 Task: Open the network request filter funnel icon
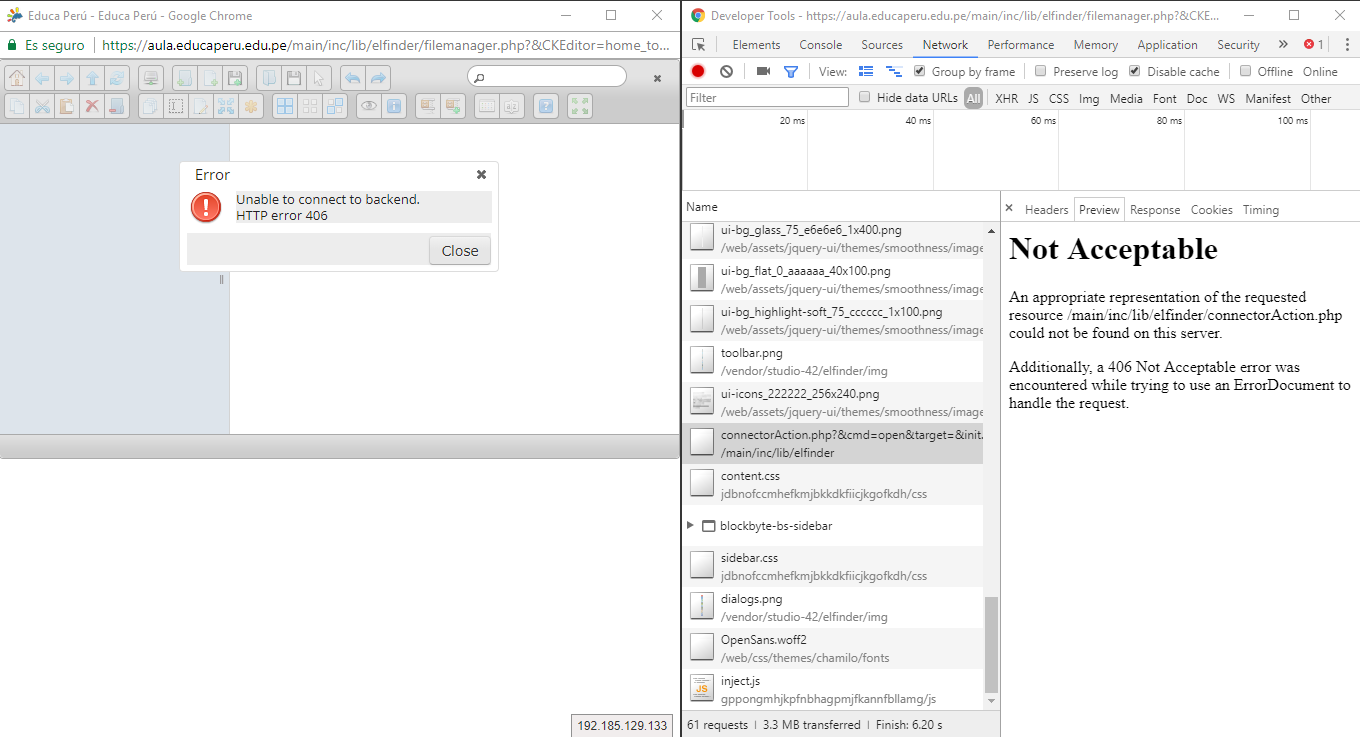[791, 71]
